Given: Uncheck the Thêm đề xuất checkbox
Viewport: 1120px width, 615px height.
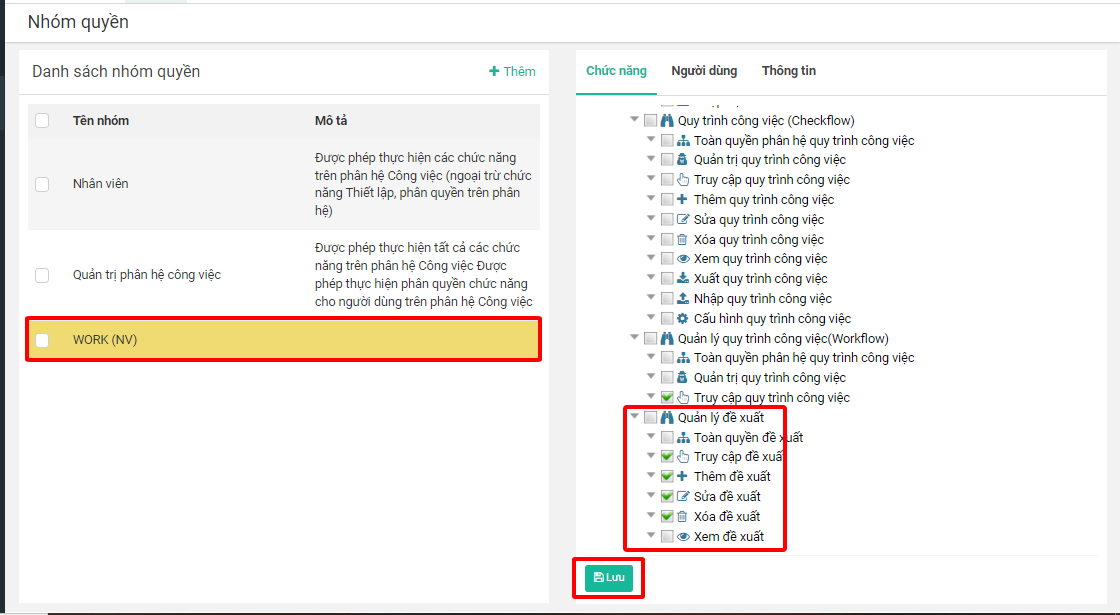Looking at the screenshot, I should [667, 477].
